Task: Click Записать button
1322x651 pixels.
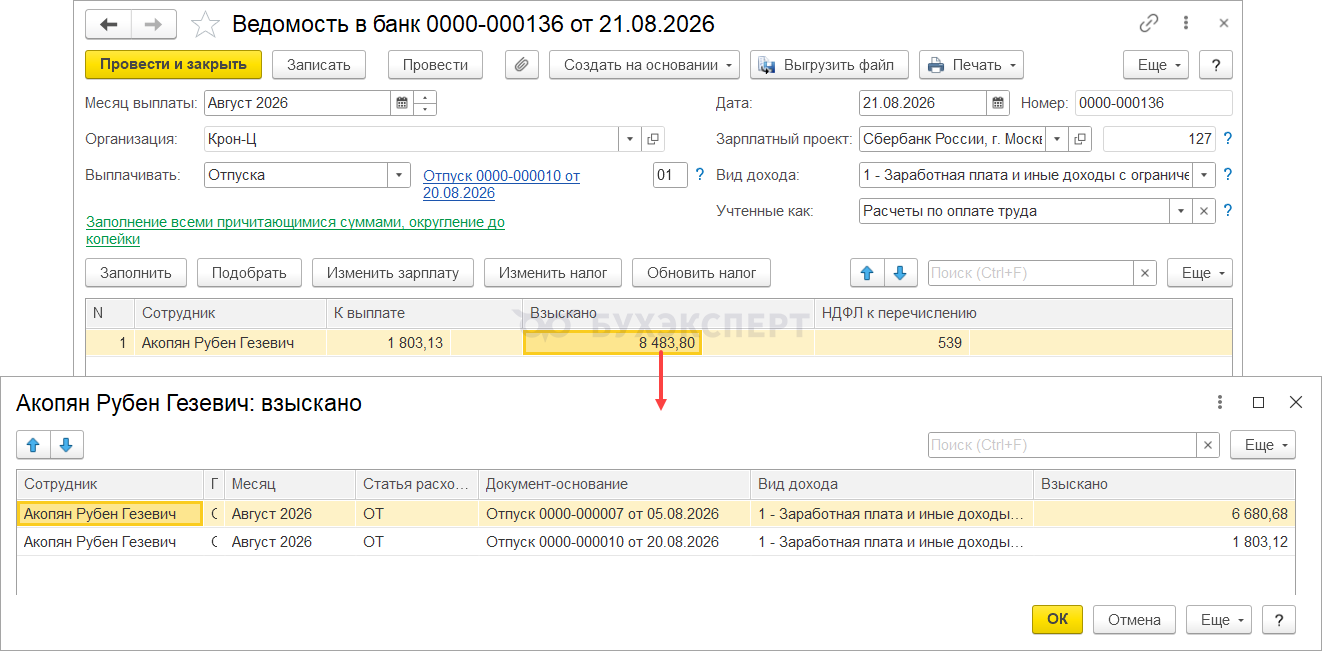Action: 319,65
